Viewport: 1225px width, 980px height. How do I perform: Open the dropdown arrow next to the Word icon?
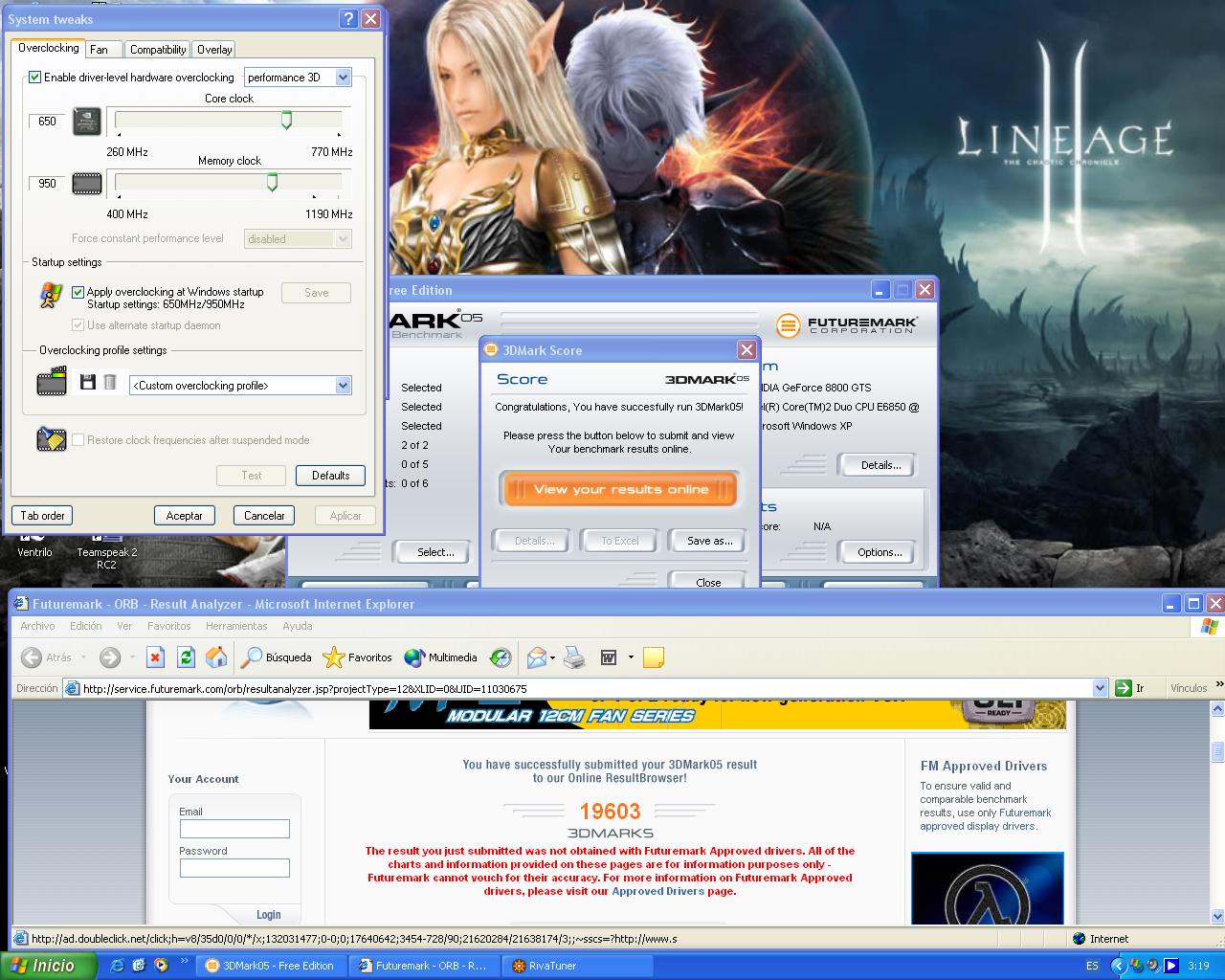[631, 657]
